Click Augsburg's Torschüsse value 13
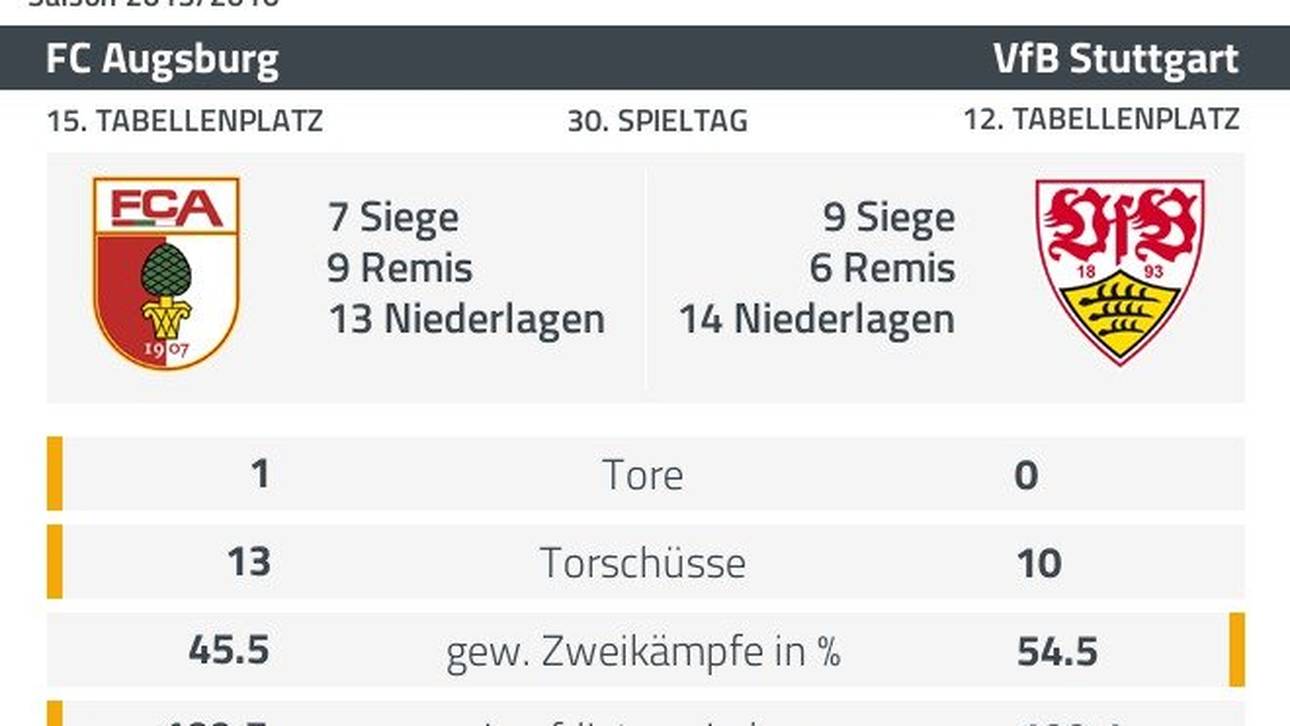Viewport: 1290px width, 726px height. 248,563
